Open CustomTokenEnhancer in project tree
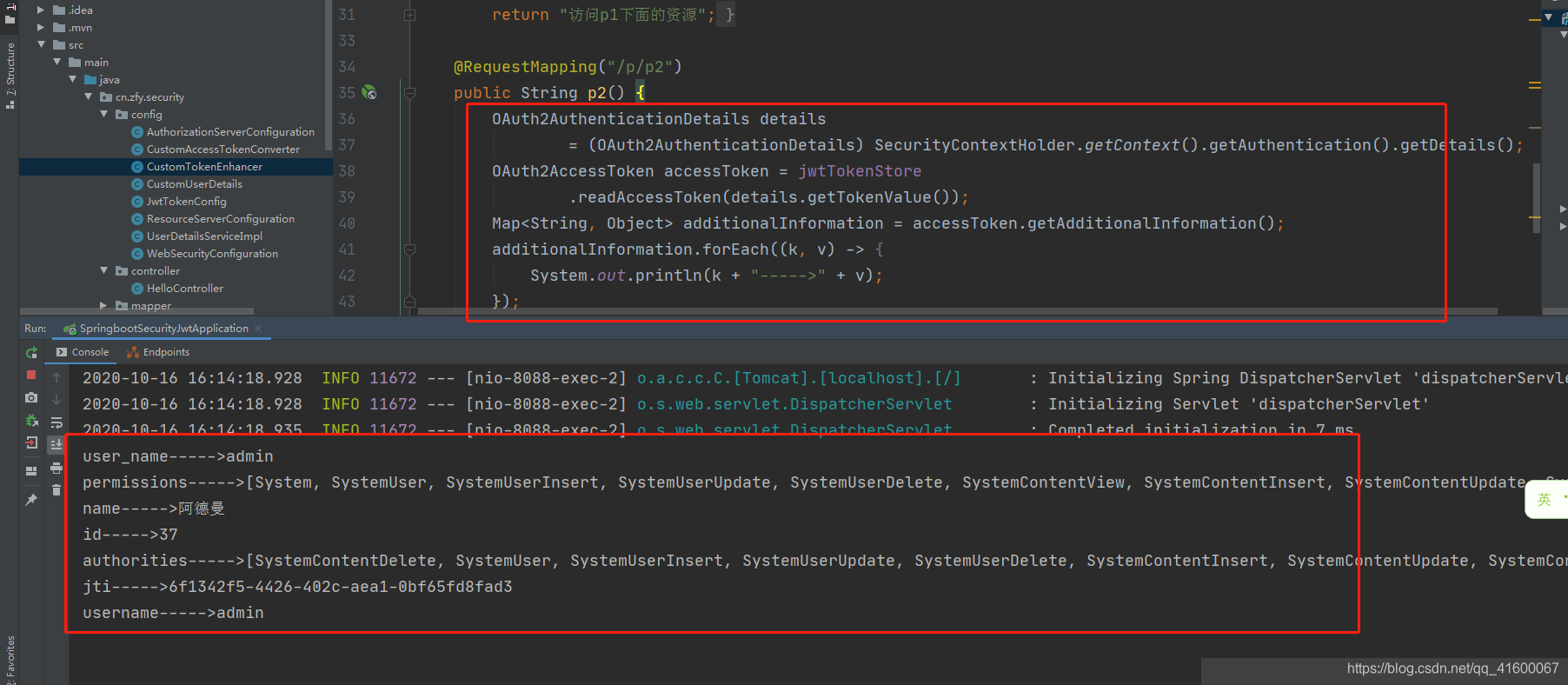This screenshot has width=1568, height=685. point(204,167)
